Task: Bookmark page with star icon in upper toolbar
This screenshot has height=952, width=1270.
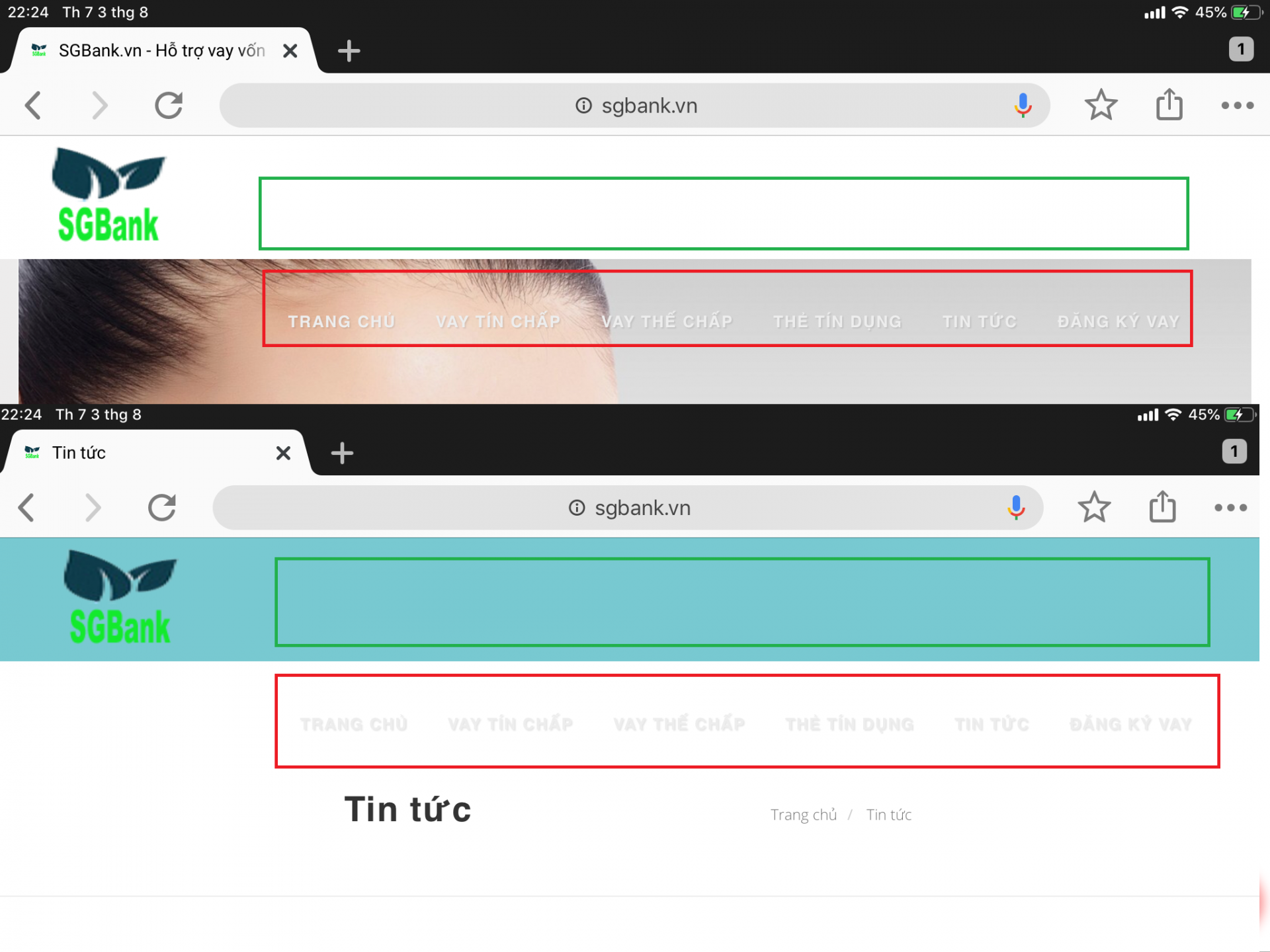Action: point(1101,105)
